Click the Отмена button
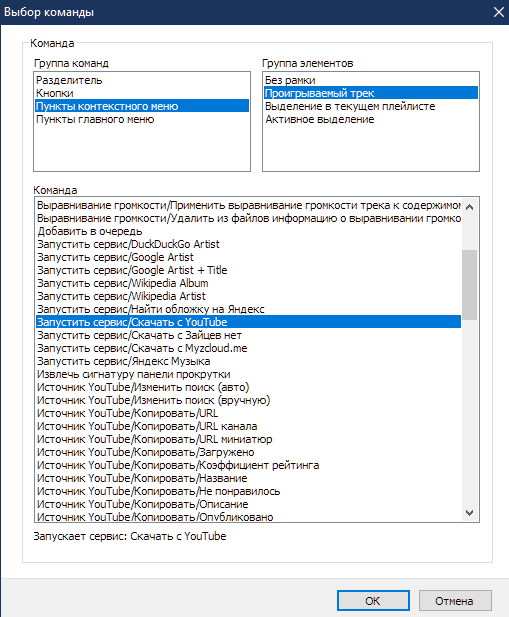This screenshot has height=617, width=509. pyautogui.click(x=455, y=600)
